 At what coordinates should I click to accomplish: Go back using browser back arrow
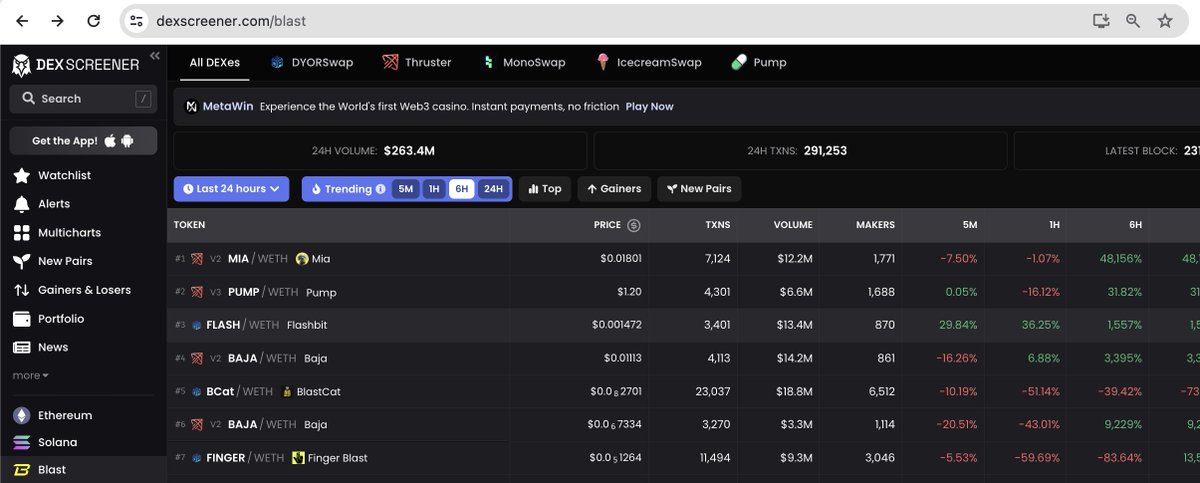(22, 20)
